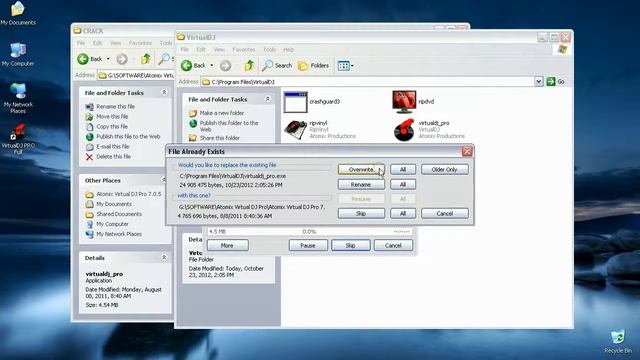Open File menu in VirtualDJ window
Image resolution: width=640 pixels, height=360 pixels.
coord(184,49)
